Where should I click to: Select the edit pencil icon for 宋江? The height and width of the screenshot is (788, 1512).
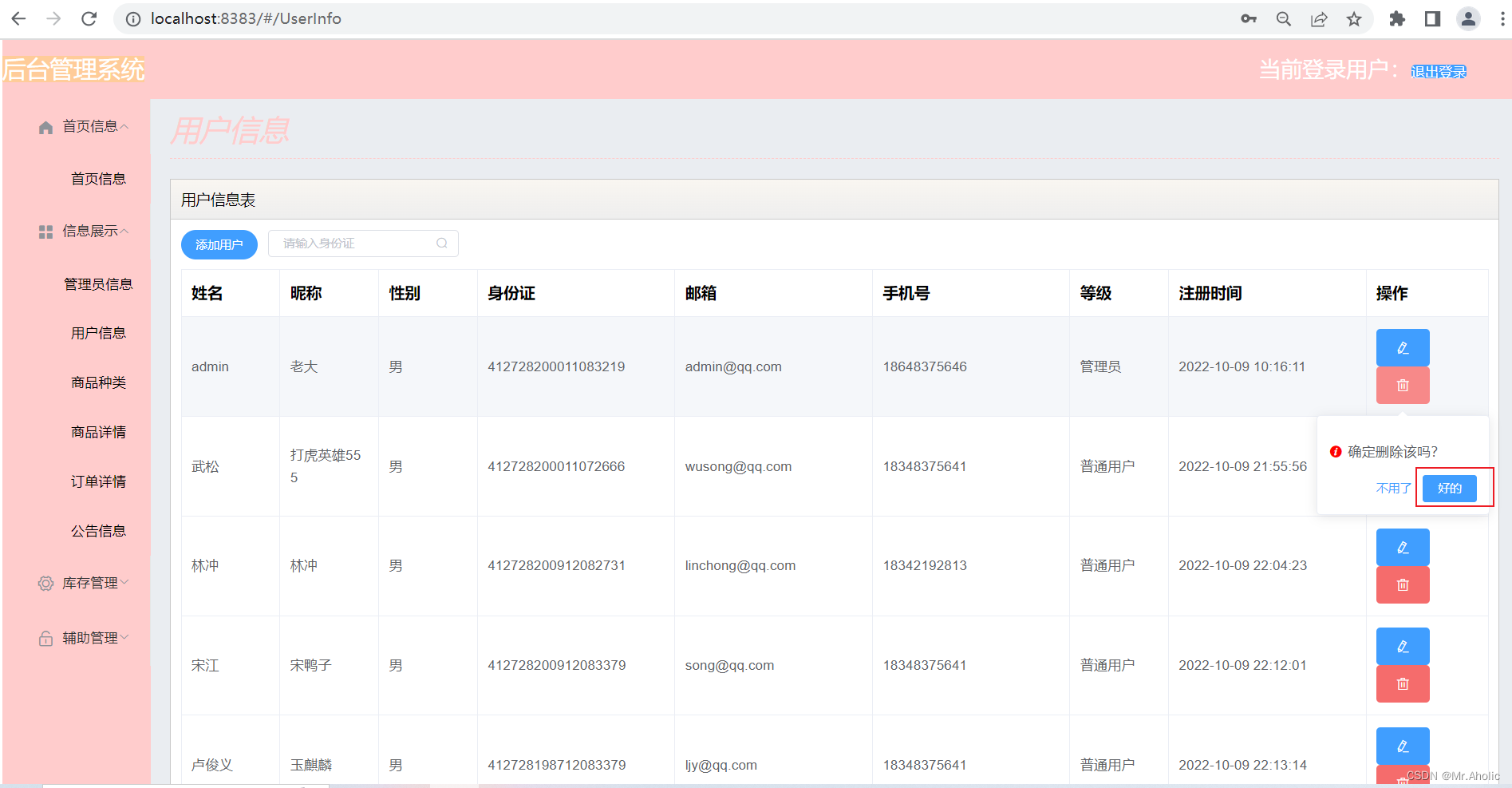pos(1402,646)
